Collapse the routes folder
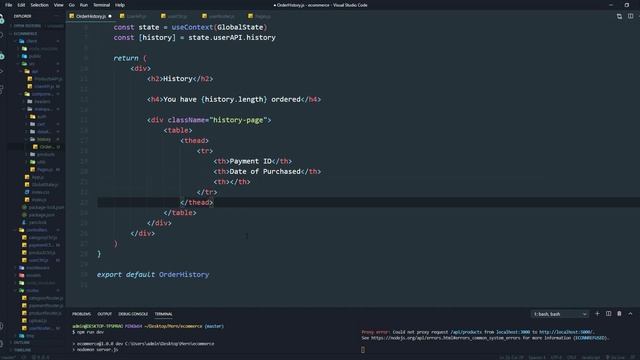Image resolution: width=640 pixels, height=360 pixels. pyautogui.click(x=31, y=290)
